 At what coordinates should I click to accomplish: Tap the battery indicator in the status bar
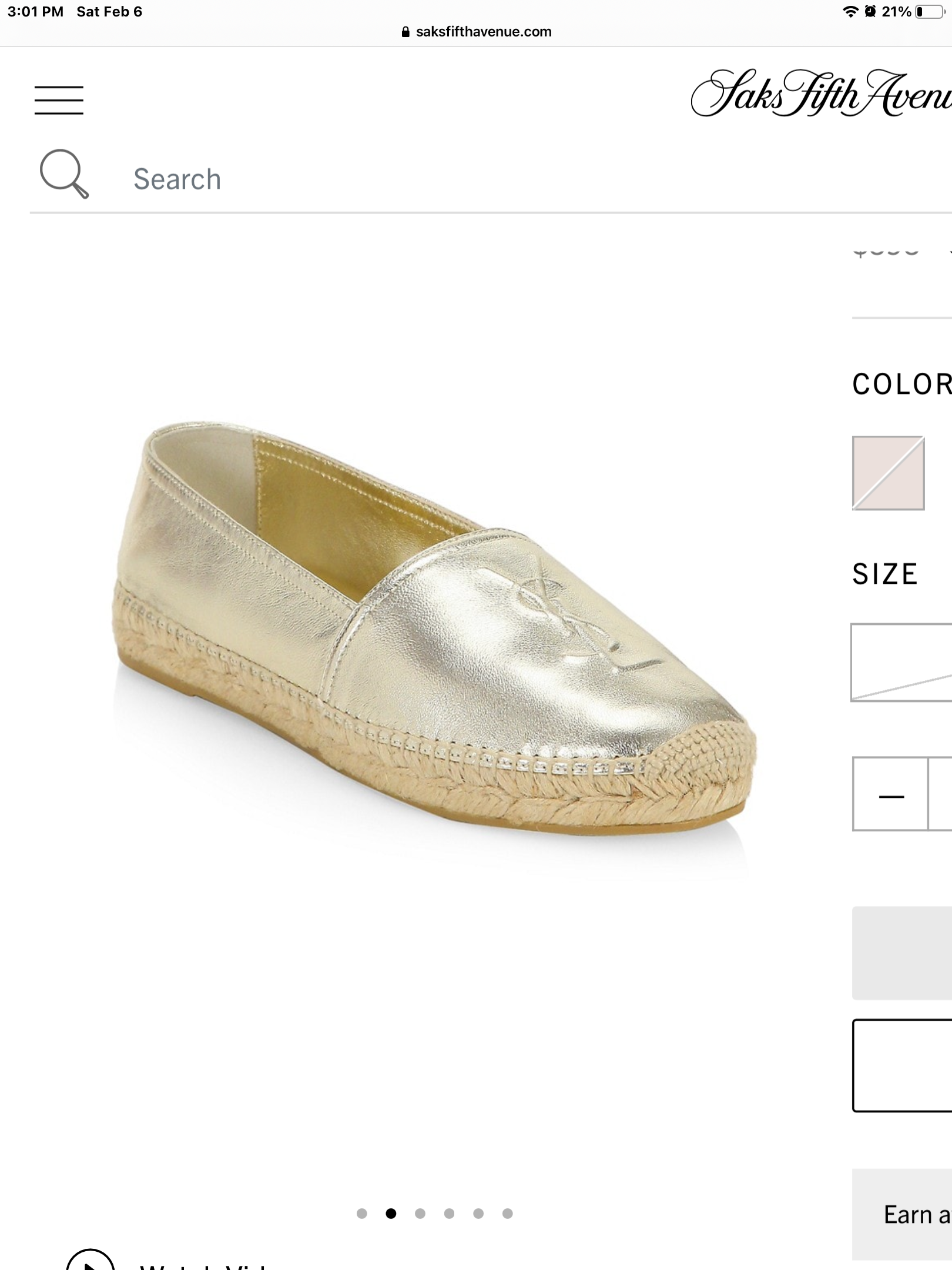tap(930, 12)
